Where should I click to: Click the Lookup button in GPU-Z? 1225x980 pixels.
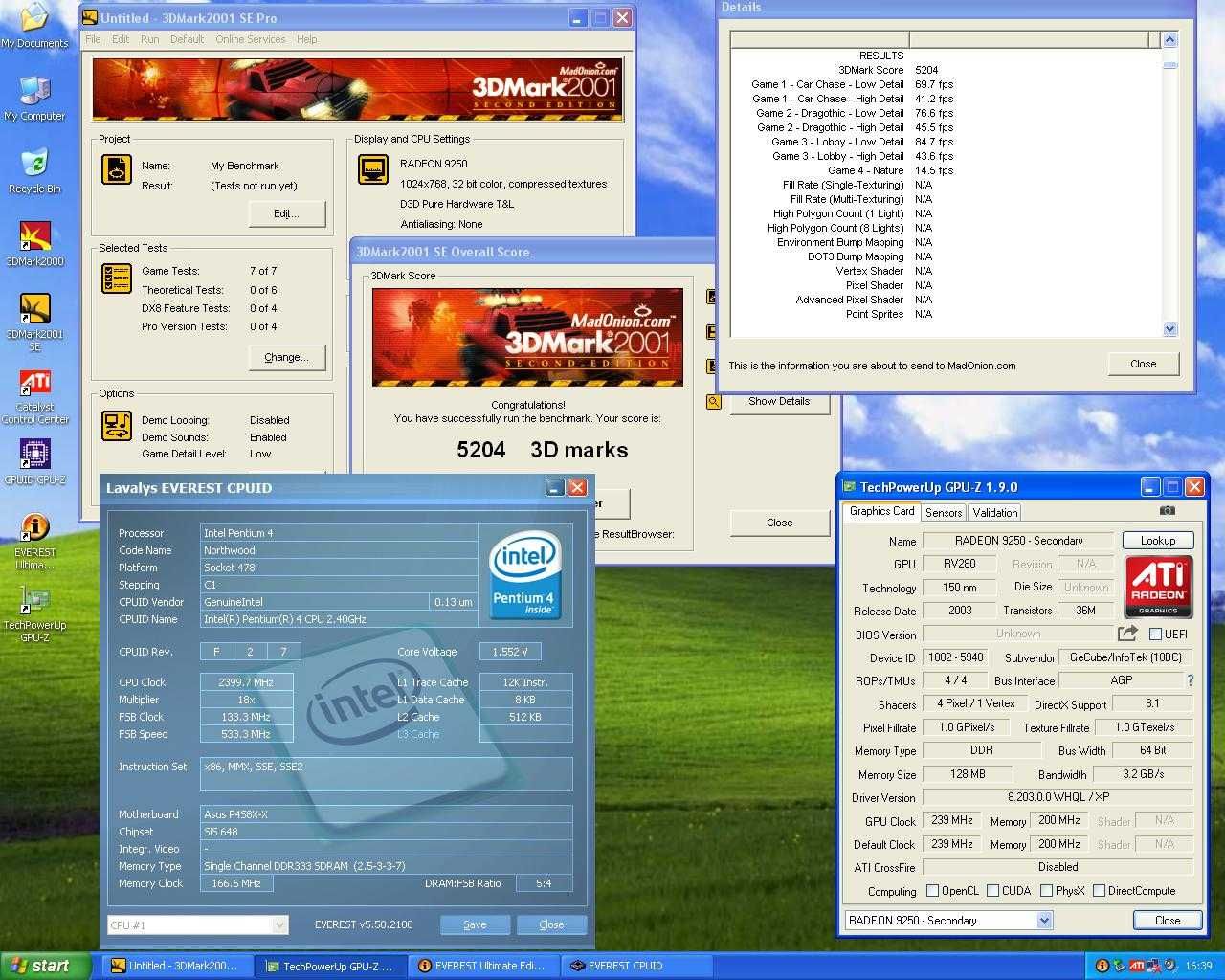pyautogui.click(x=1158, y=541)
